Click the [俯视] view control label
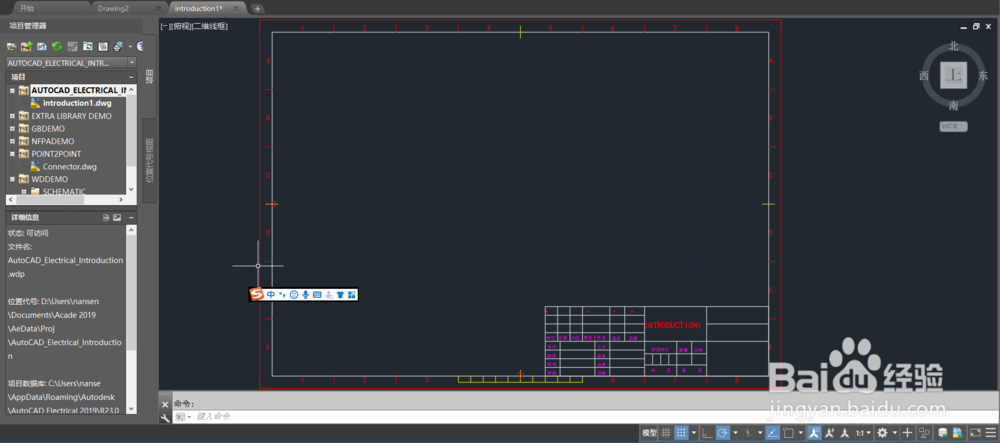 [182, 26]
